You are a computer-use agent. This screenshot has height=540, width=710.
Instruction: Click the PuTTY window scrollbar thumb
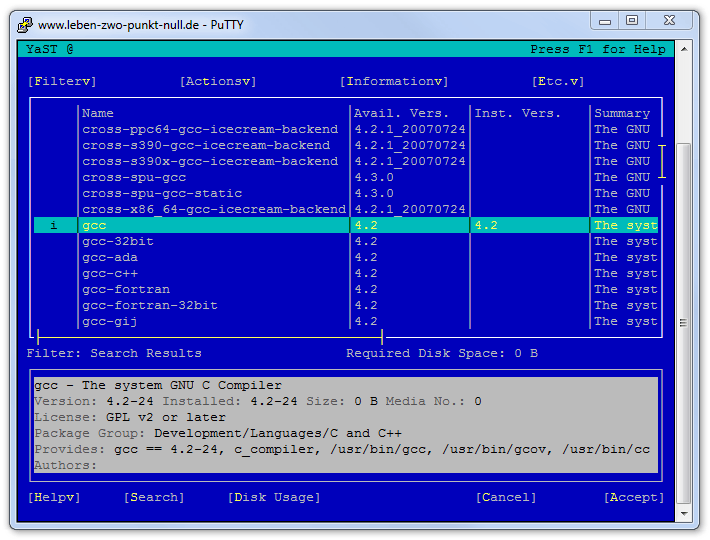[684, 323]
